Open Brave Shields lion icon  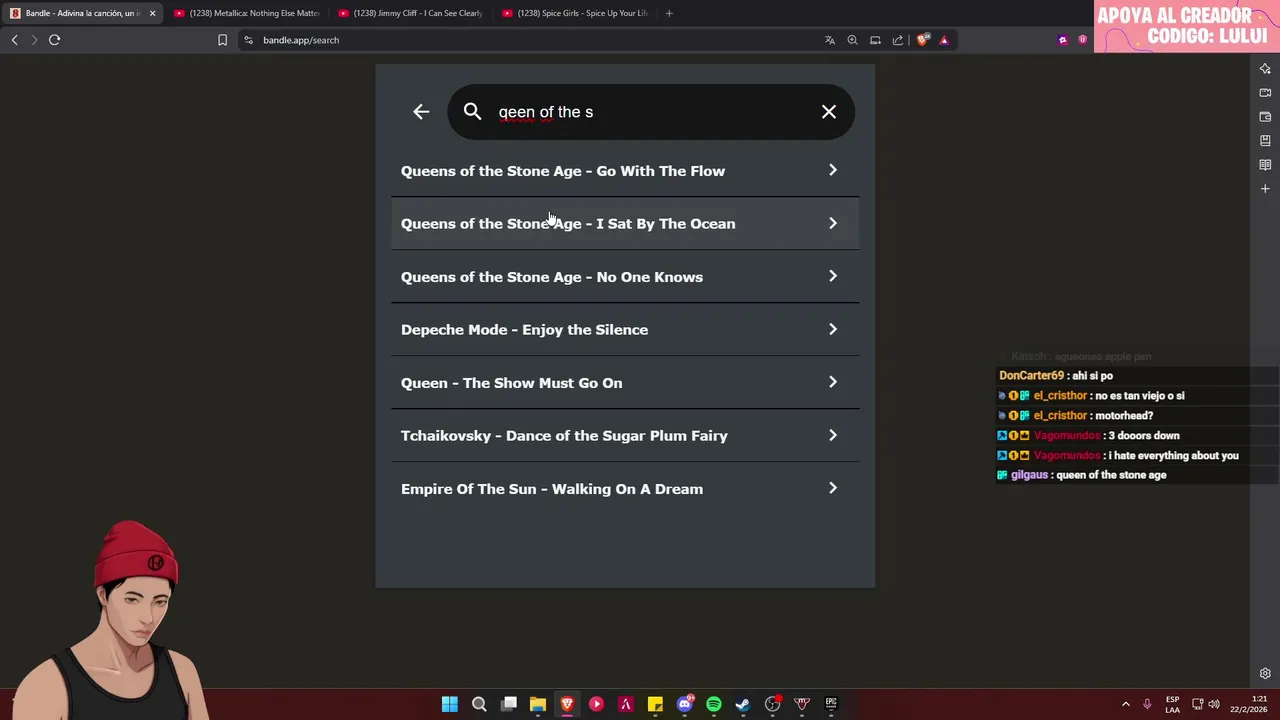[x=922, y=40]
